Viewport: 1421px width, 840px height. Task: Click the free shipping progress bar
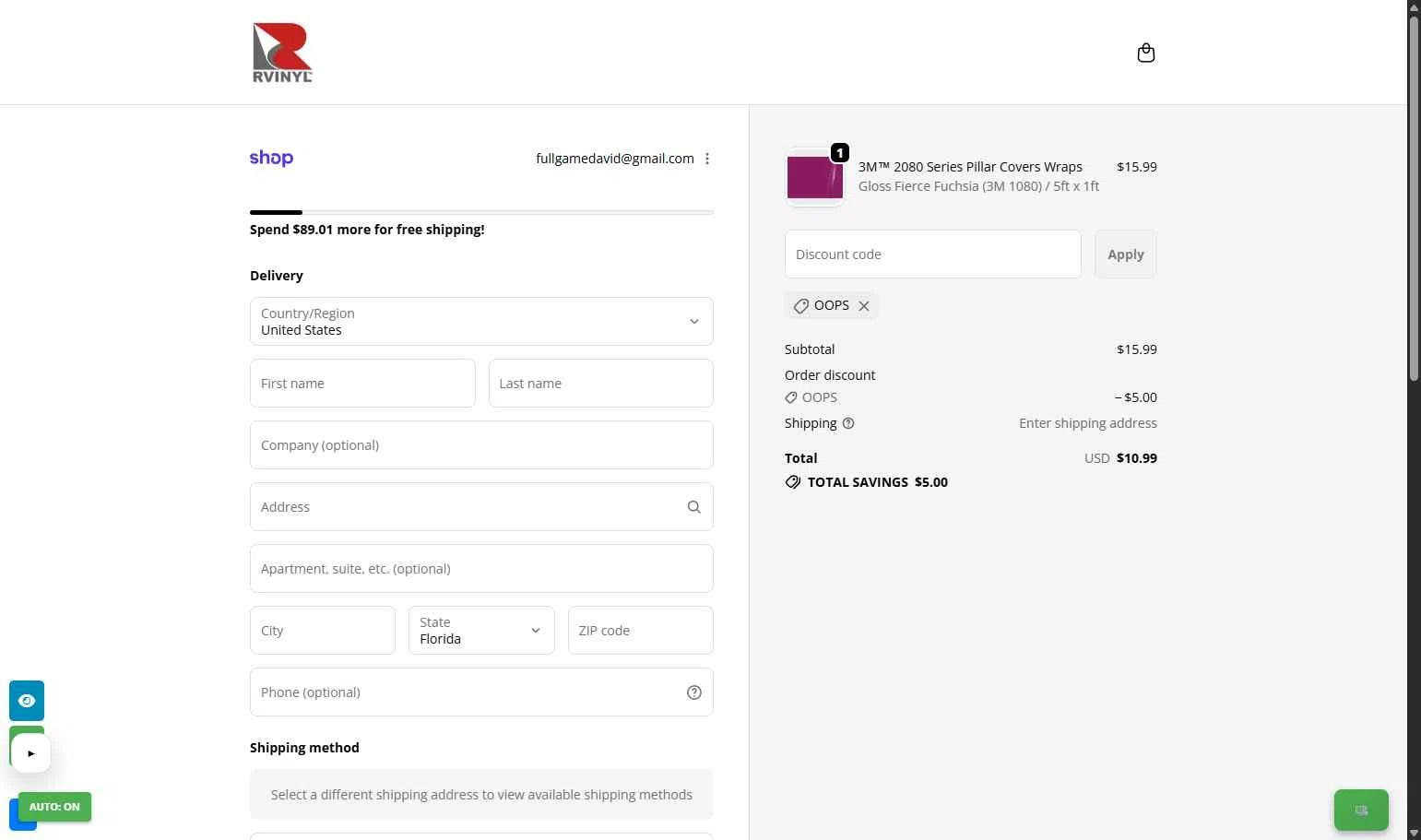(481, 212)
